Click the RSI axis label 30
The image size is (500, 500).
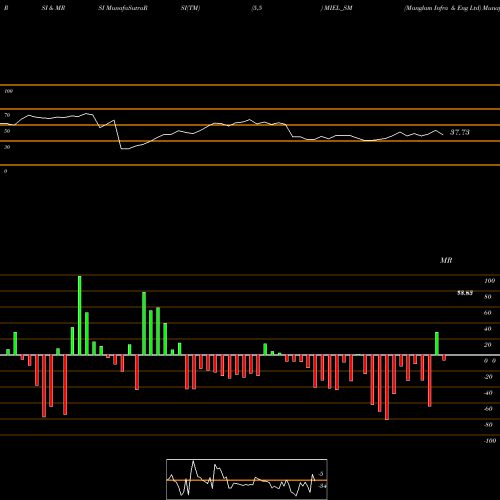[x=7, y=147]
